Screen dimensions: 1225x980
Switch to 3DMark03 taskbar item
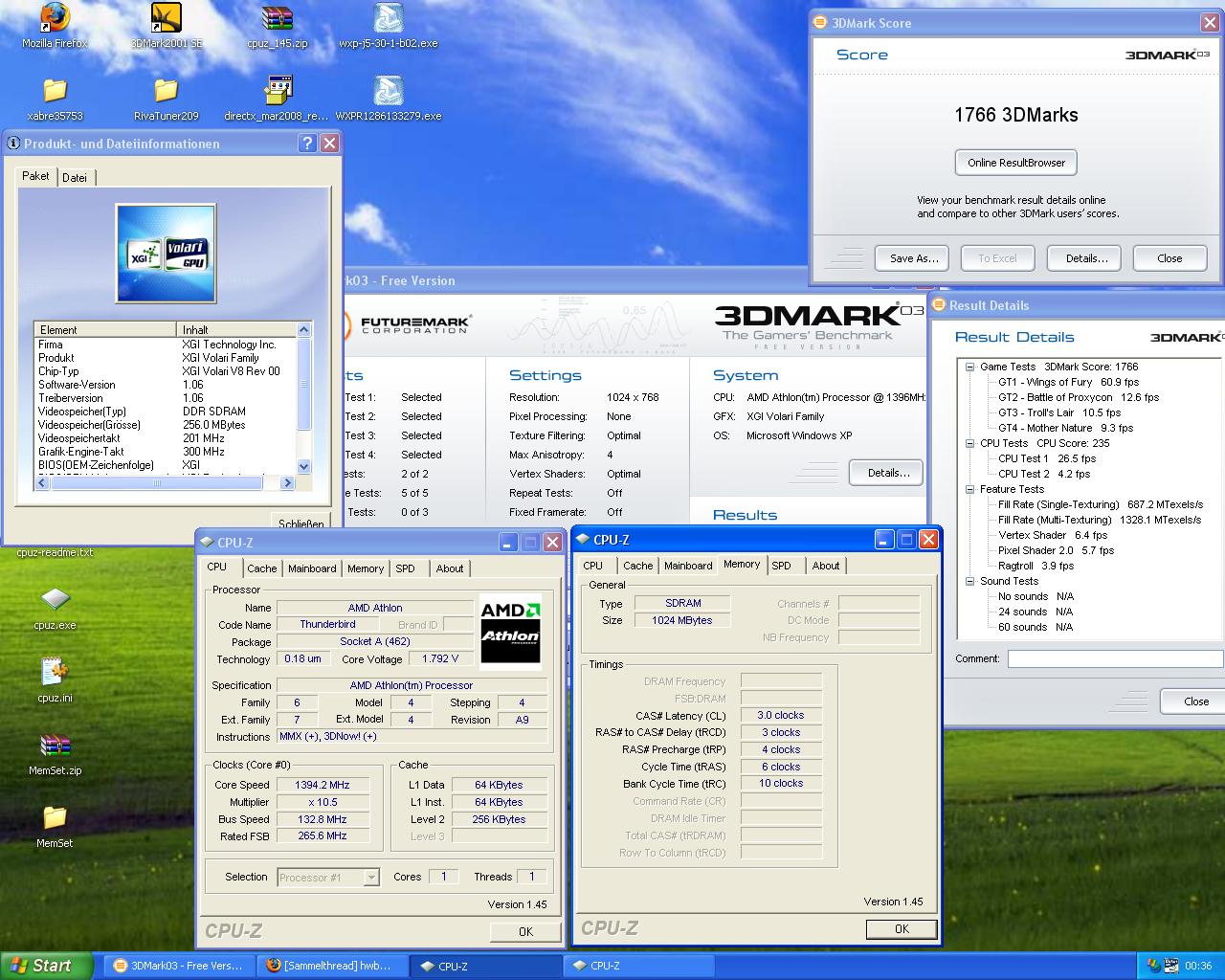pos(179,966)
